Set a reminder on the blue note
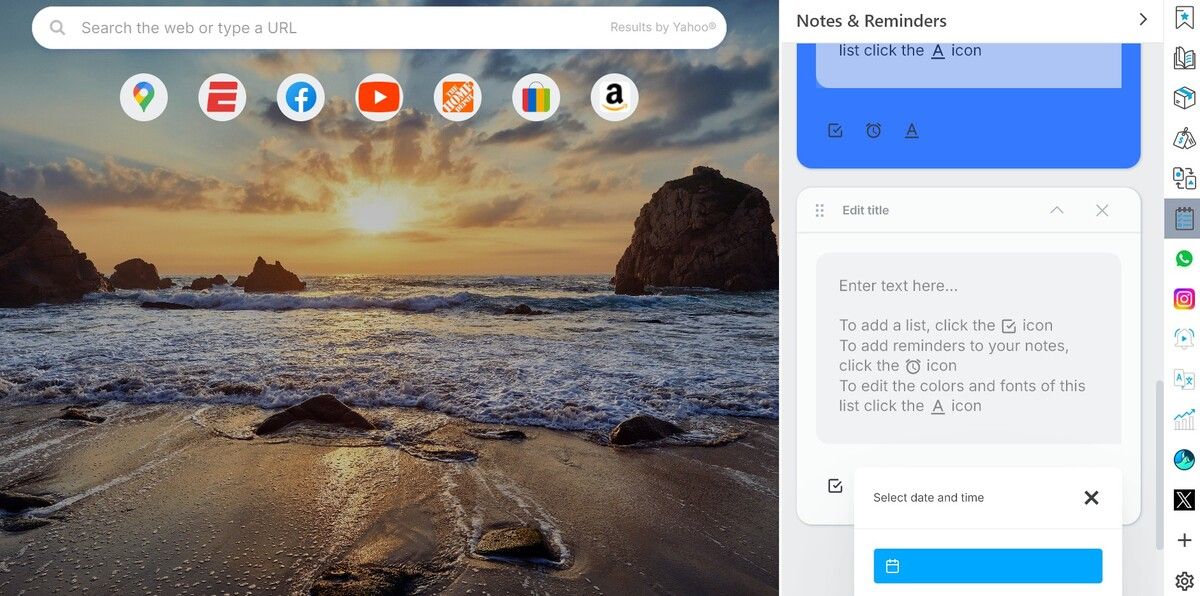 [x=873, y=131]
